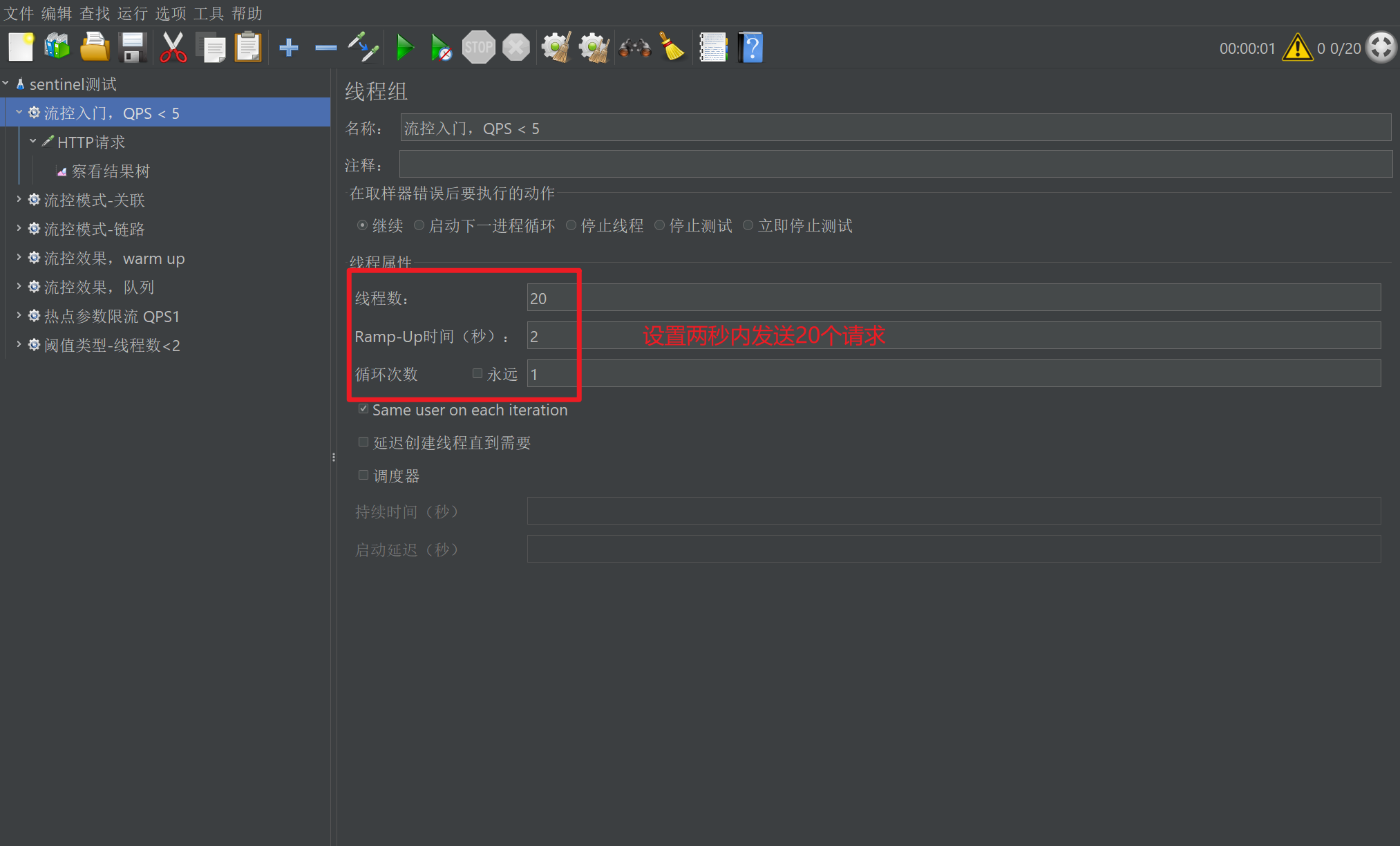Click the Shutdown X icon
Image resolution: width=1400 pixels, height=846 pixels.
[x=515, y=48]
